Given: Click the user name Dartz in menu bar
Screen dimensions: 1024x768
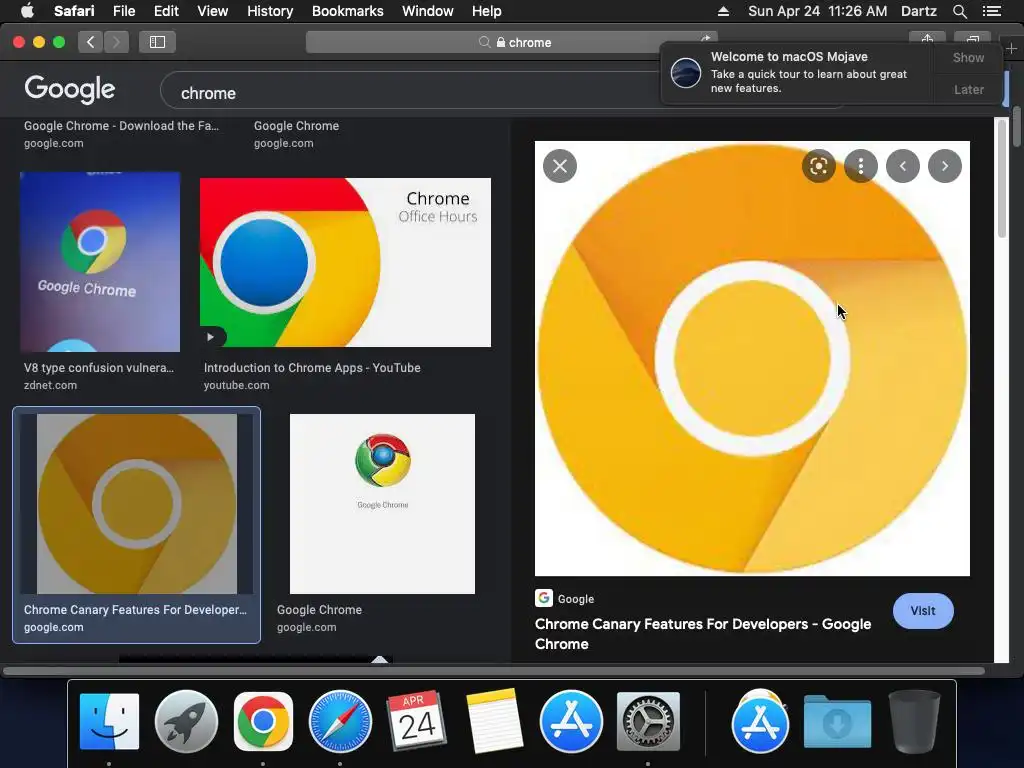Looking at the screenshot, I should tap(918, 11).
